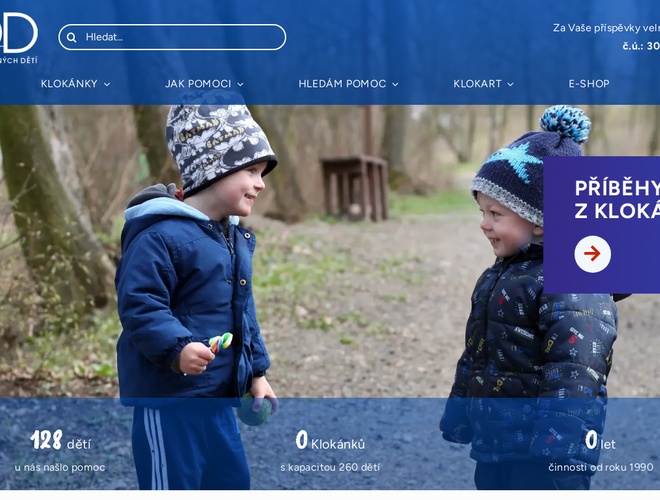Select the HLEDÁM POMOC menu label
This screenshot has height=500, width=660.
coord(342,84)
